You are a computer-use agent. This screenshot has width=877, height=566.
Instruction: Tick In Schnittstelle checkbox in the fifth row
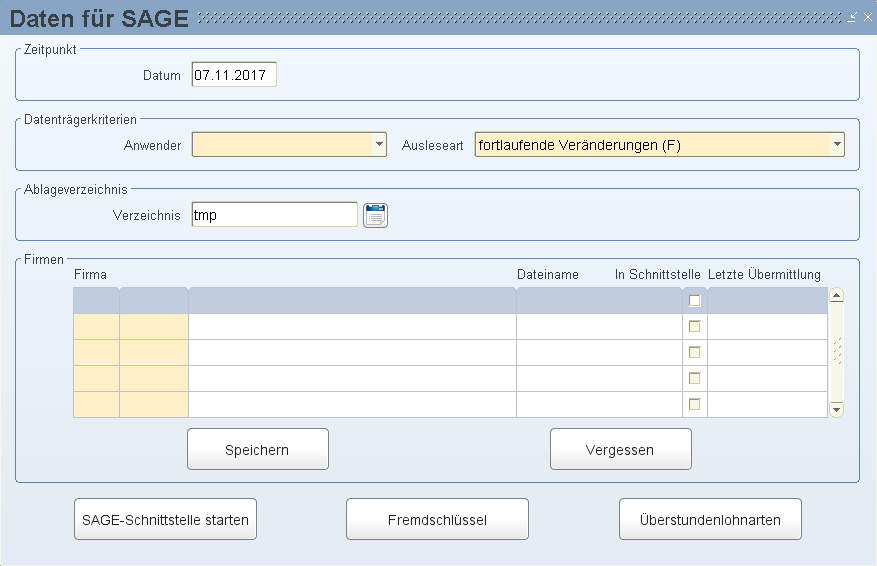click(x=695, y=404)
